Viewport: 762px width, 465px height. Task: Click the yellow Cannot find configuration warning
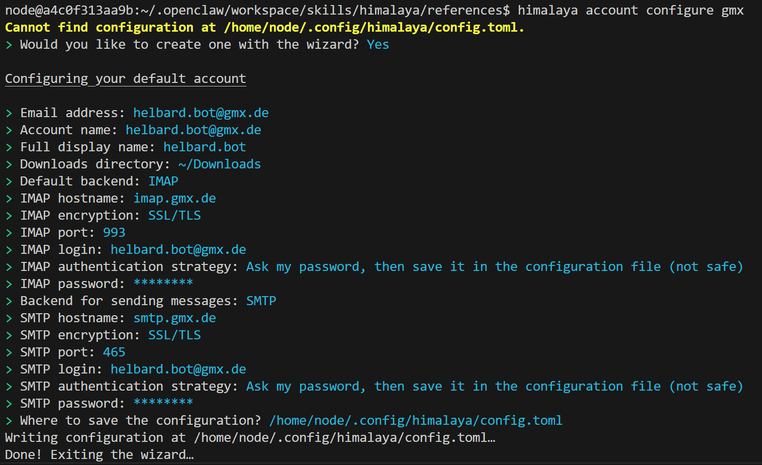coord(264,27)
